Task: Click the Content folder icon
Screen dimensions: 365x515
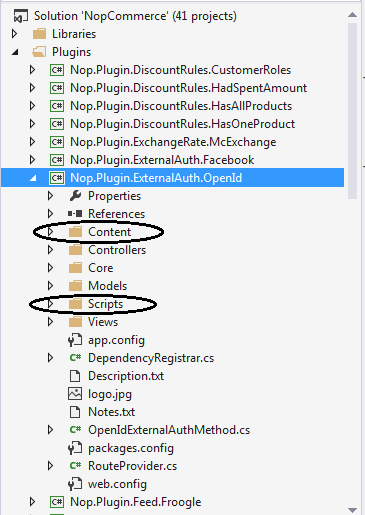Action: pos(75,232)
